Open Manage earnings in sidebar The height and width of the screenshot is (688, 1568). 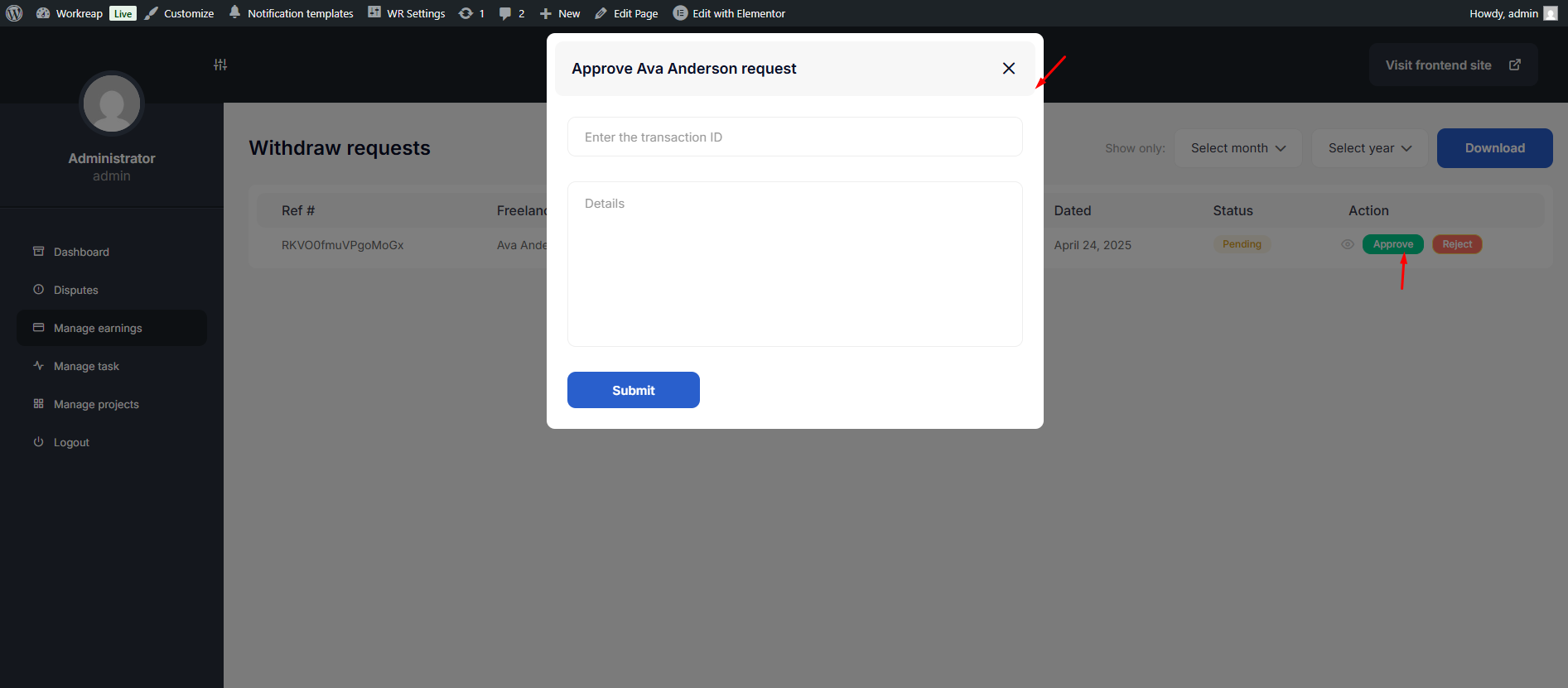98,329
